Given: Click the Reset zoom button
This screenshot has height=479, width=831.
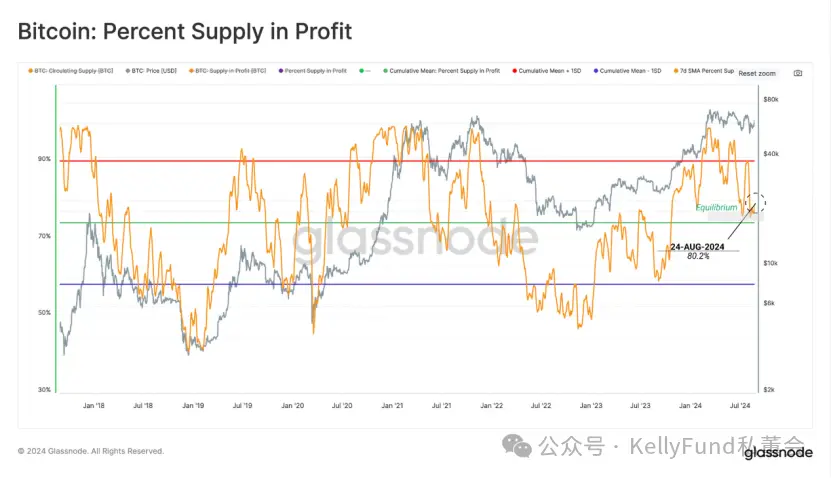Looking at the screenshot, I should point(757,74).
